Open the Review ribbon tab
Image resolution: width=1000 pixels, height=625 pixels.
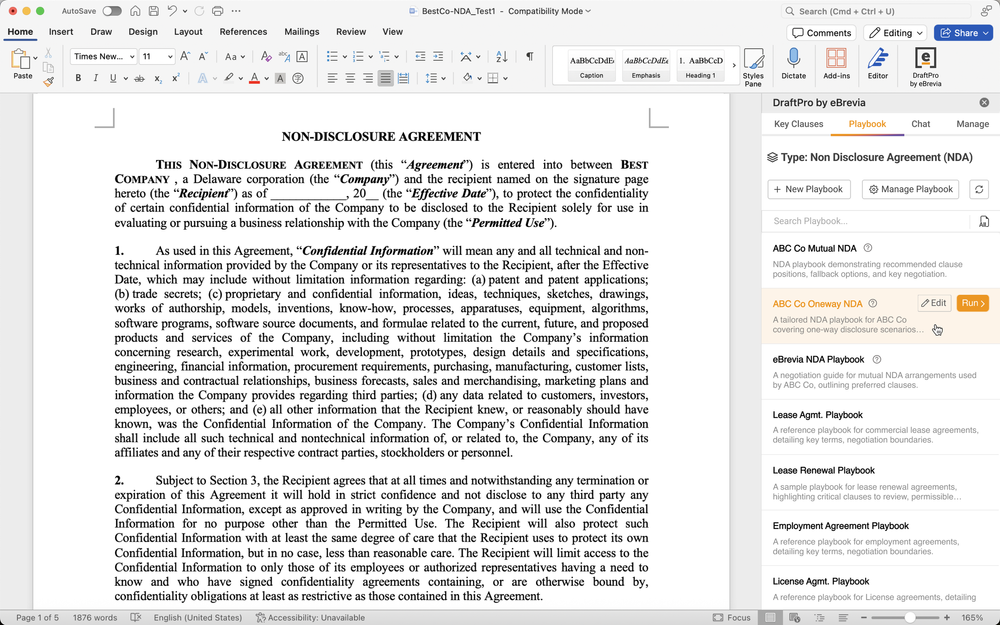click(351, 31)
